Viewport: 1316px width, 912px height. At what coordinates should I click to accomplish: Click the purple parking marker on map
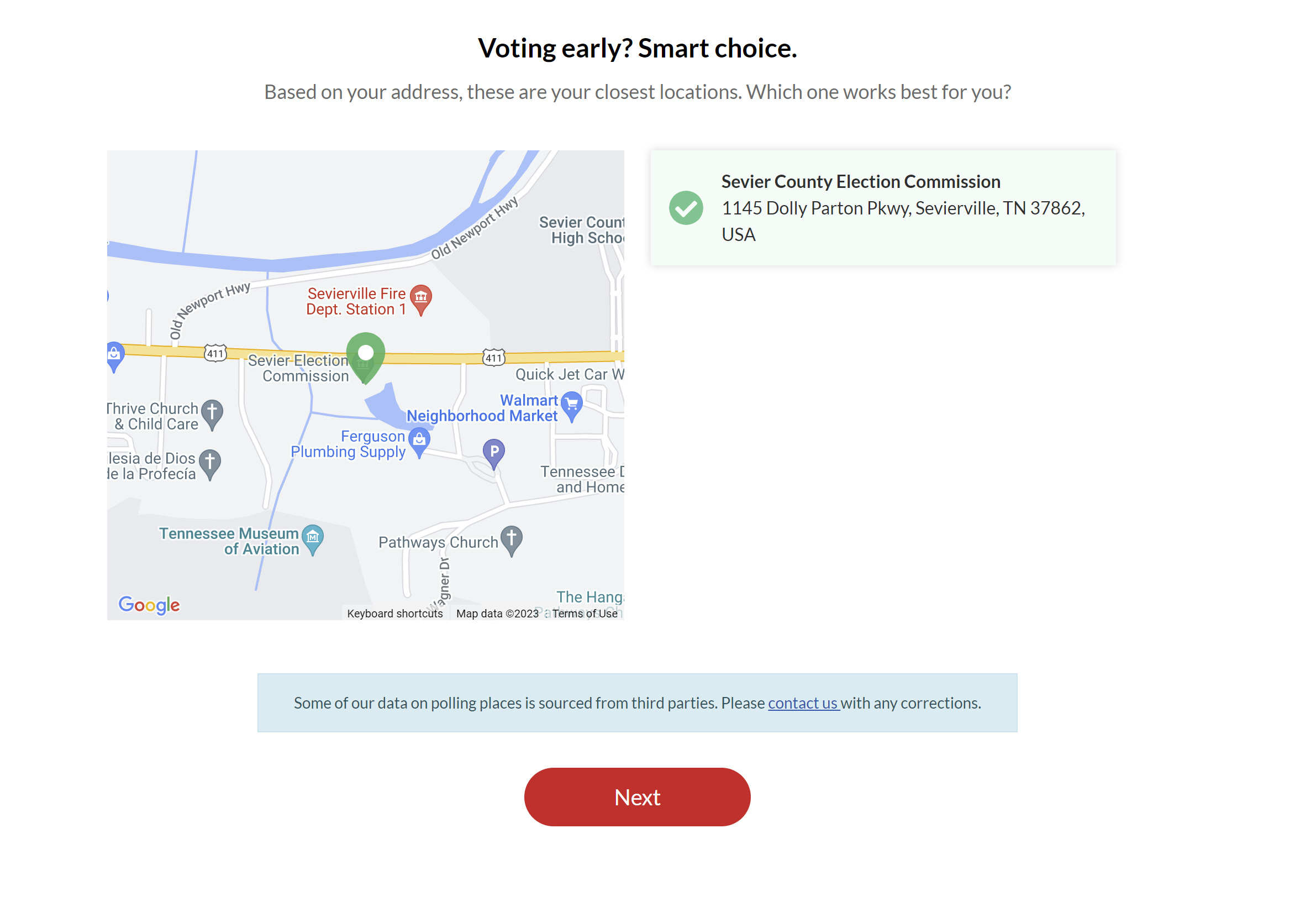[494, 454]
